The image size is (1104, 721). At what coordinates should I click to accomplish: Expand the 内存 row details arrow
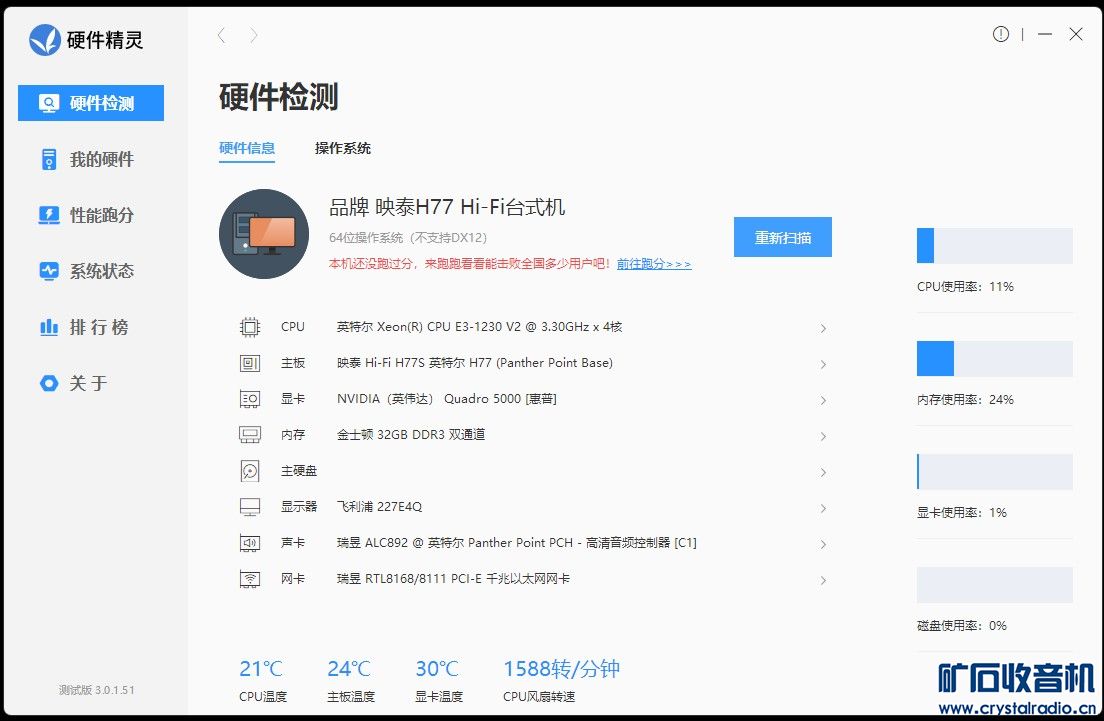[823, 436]
